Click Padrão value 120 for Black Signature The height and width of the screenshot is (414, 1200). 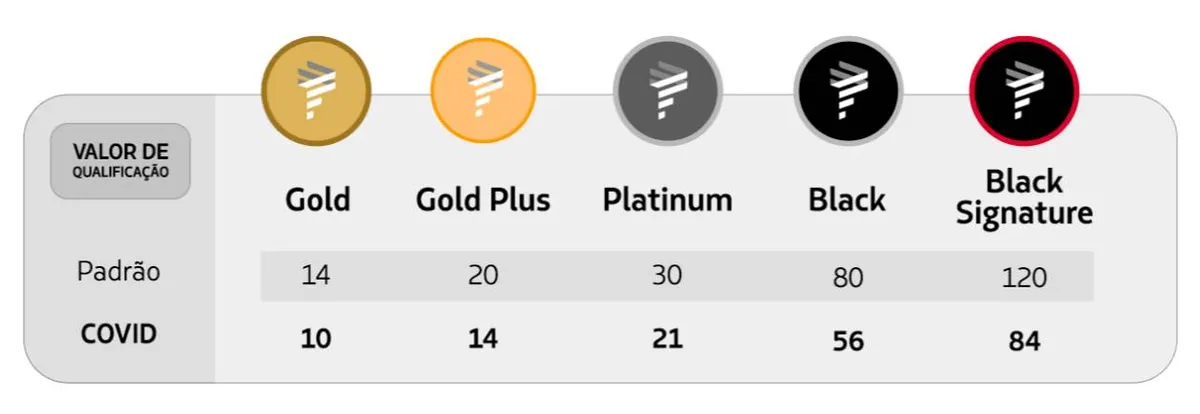pos(1024,277)
